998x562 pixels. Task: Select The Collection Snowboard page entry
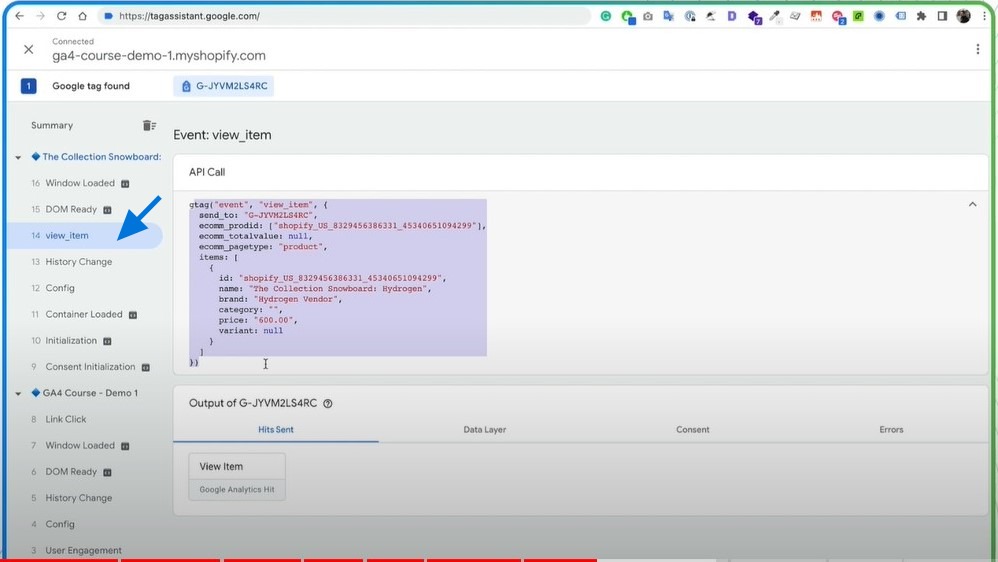coord(97,157)
